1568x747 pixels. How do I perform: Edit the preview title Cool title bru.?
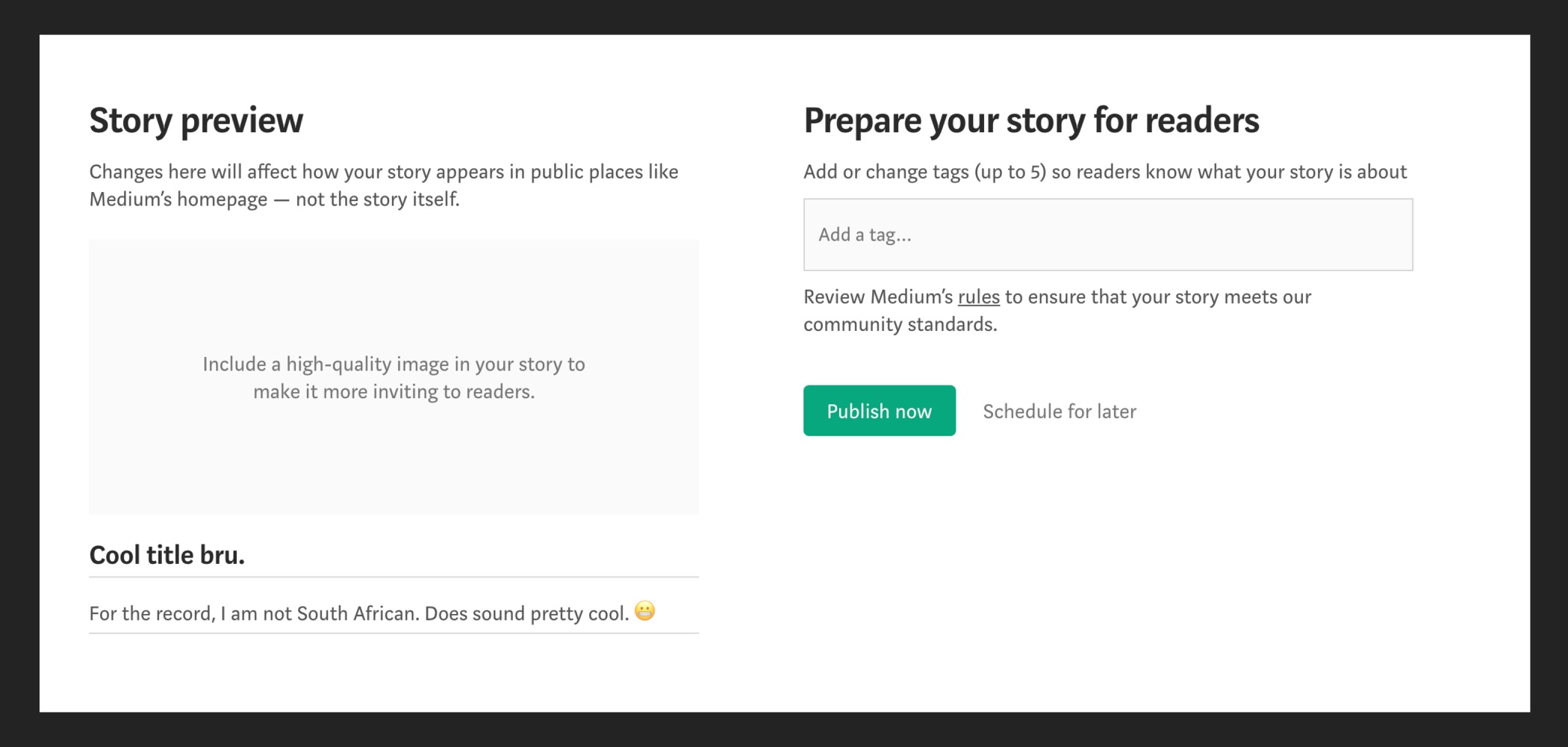pyautogui.click(x=167, y=555)
